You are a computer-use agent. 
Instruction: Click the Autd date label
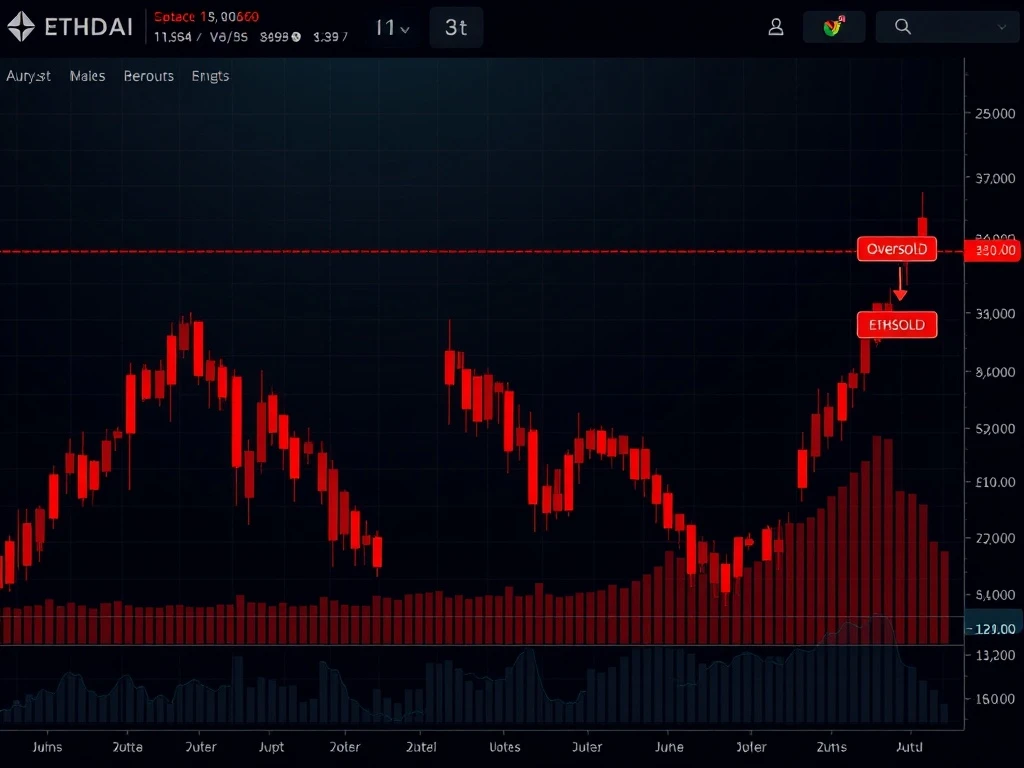tap(909, 746)
